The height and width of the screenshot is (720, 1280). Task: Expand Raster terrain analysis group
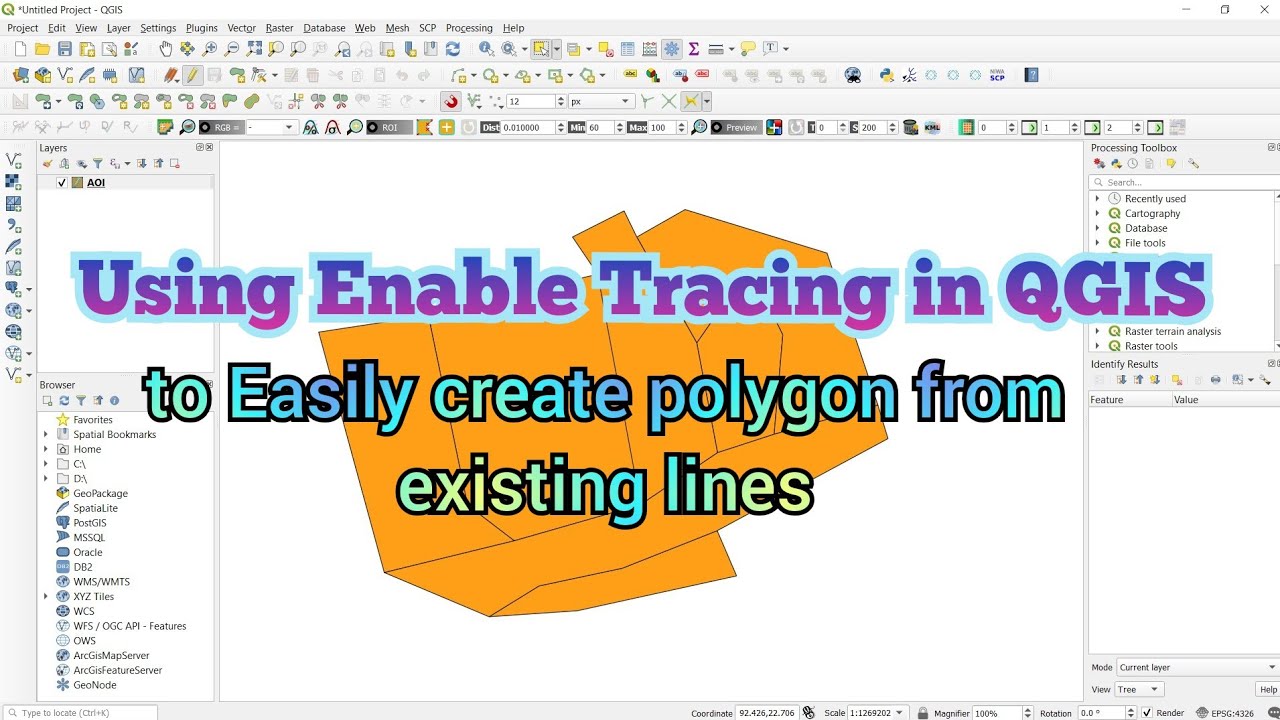1098,331
